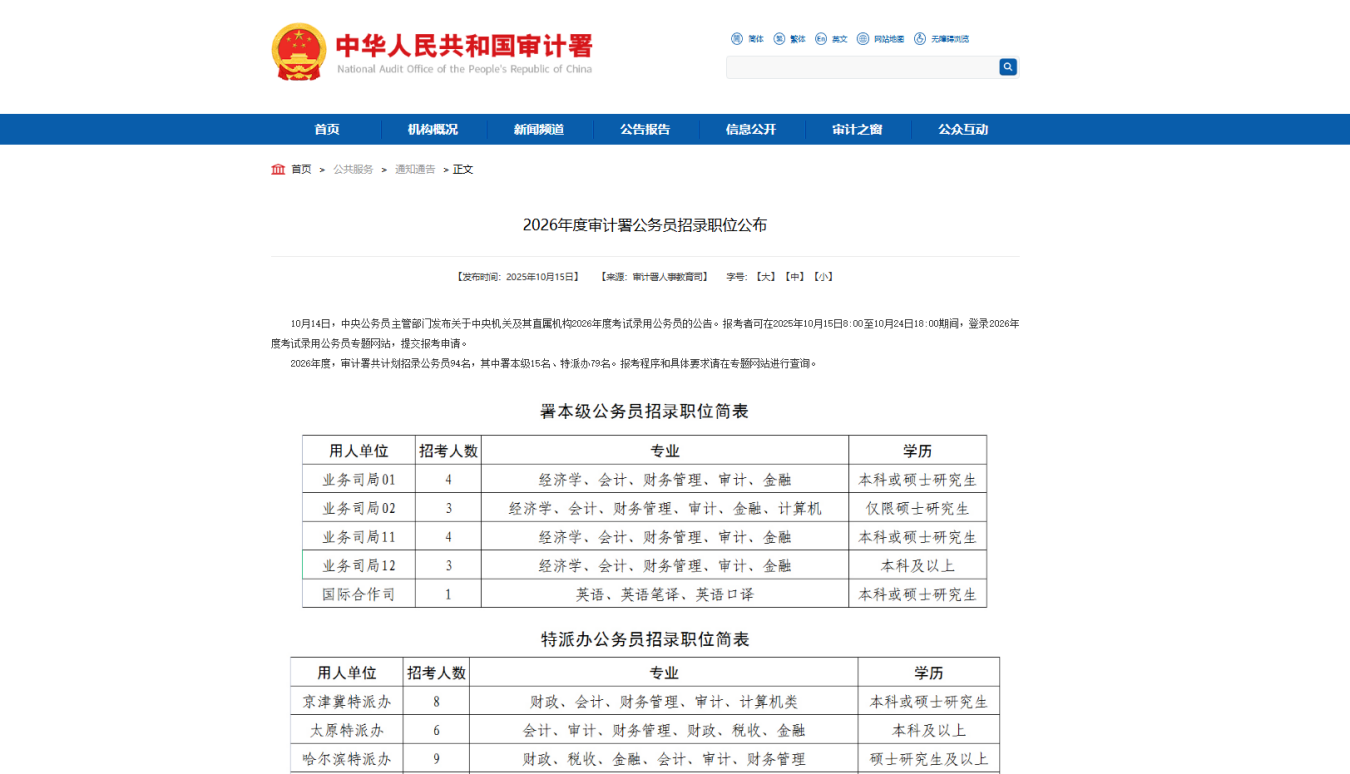This screenshot has height=774, width=1350.
Task: Set font size to 中 (medium)
Action: [x=794, y=277]
